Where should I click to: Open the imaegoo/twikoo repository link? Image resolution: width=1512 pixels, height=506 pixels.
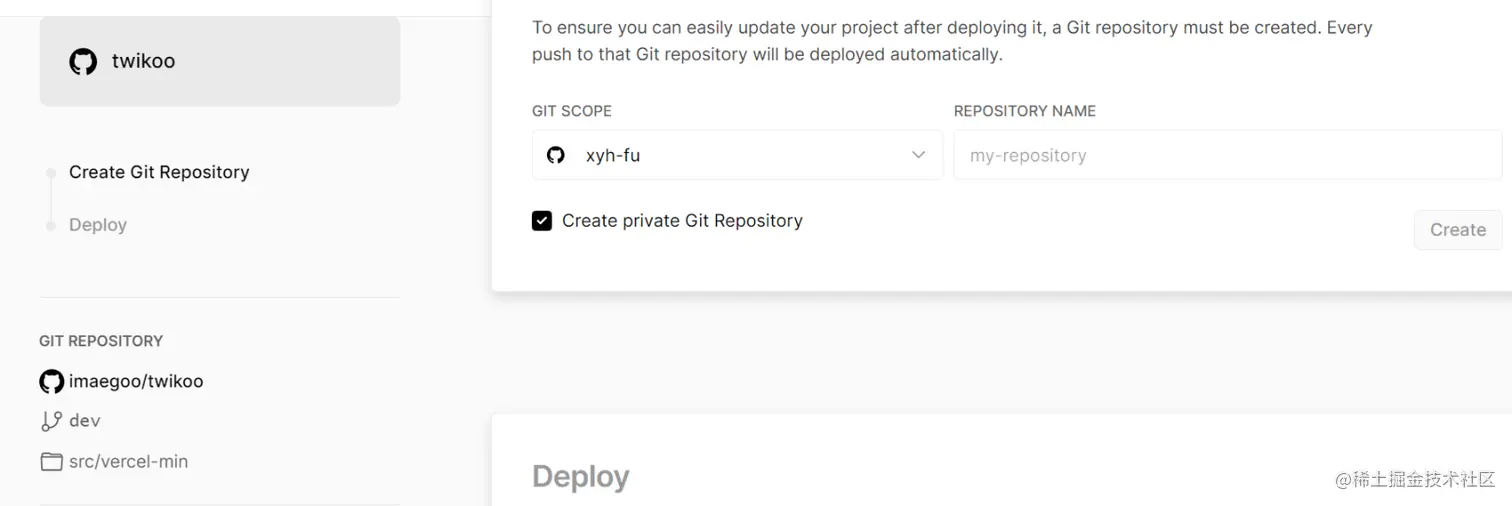(x=136, y=381)
